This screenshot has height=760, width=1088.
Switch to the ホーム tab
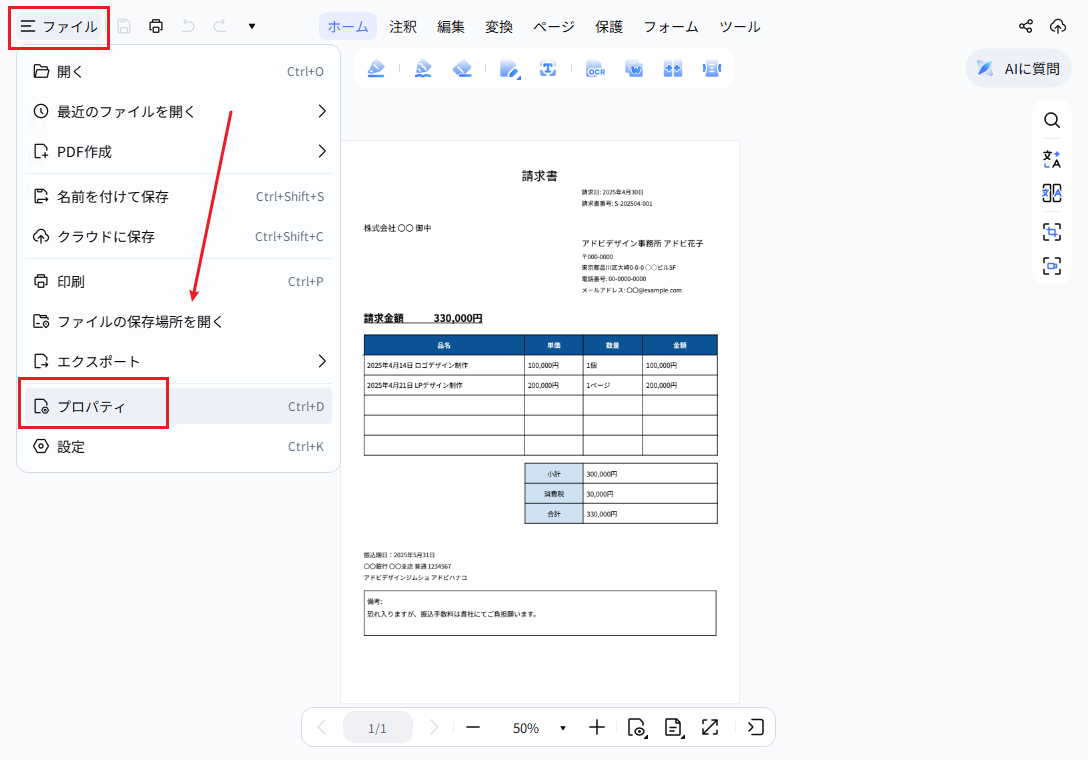click(348, 26)
